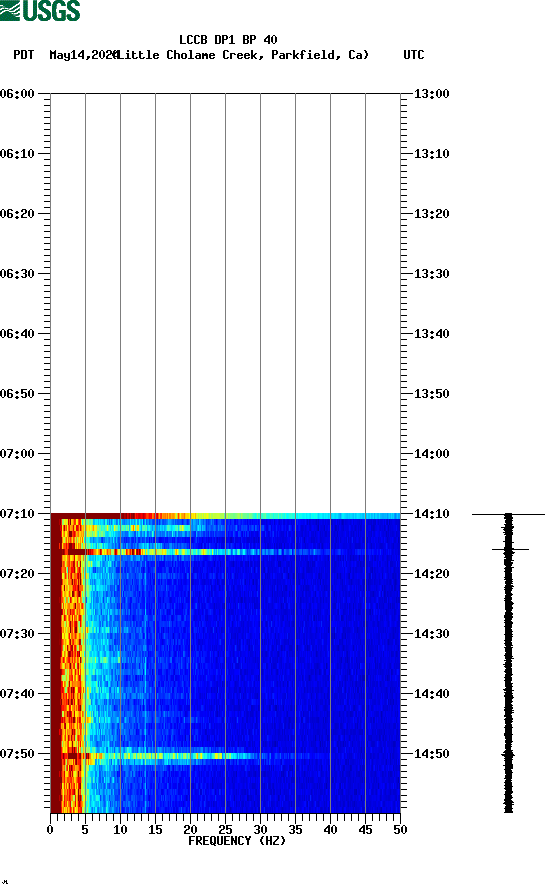Click the 13:20 UTC time label
The height and width of the screenshot is (893, 552).
pos(431,214)
